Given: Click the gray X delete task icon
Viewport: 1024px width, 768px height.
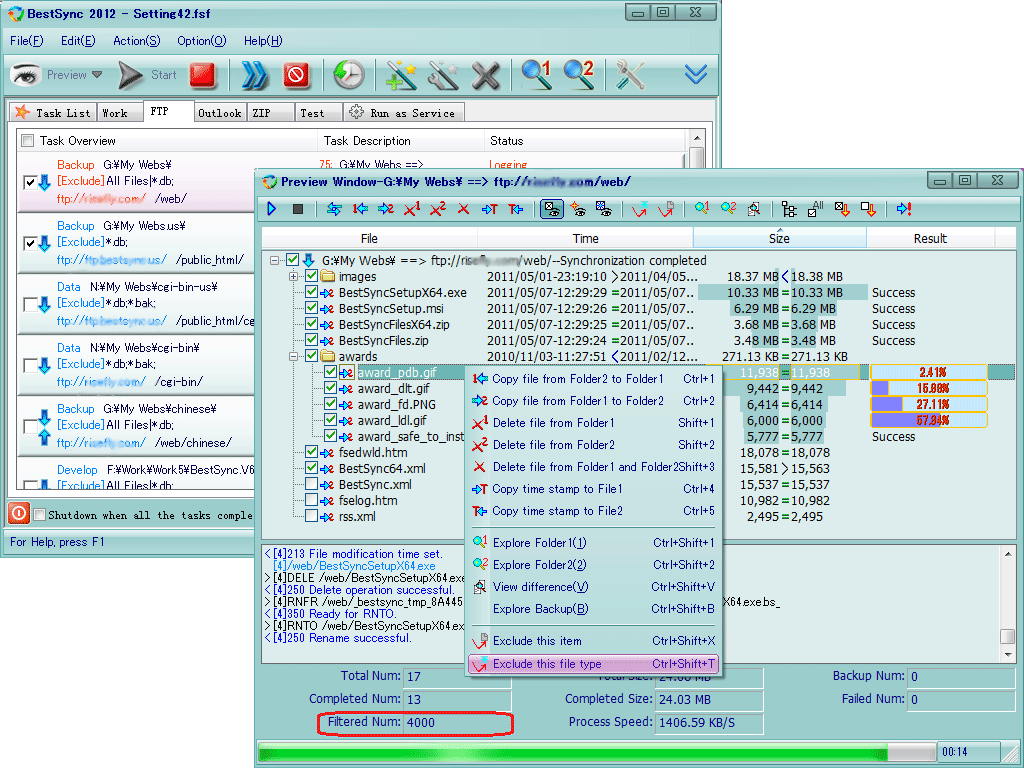Looking at the screenshot, I should tap(485, 75).
